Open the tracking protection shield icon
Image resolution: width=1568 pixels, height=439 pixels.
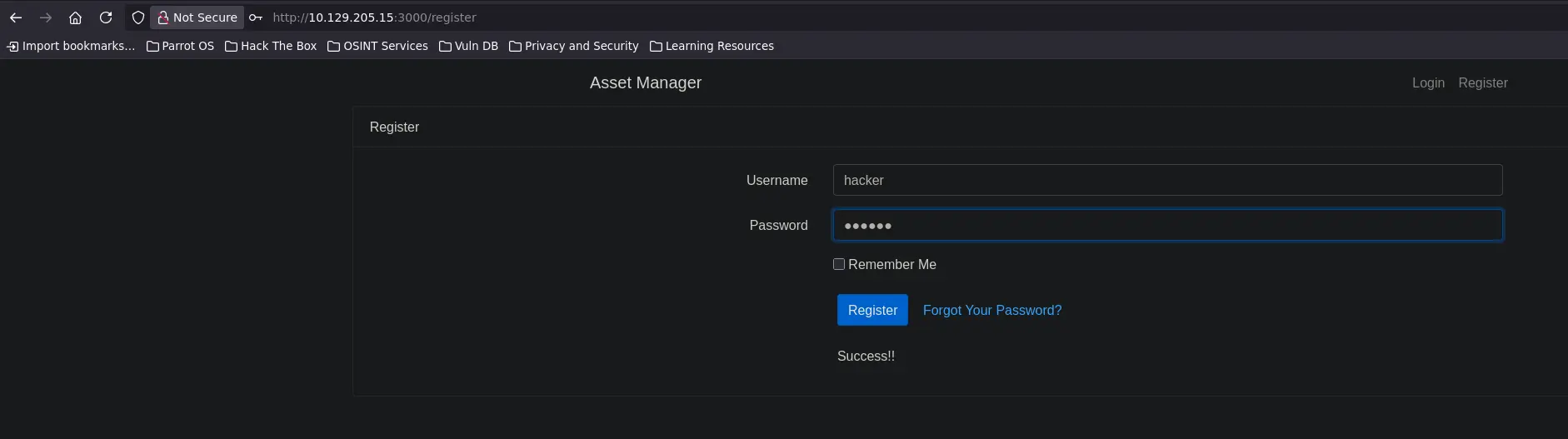click(x=138, y=17)
